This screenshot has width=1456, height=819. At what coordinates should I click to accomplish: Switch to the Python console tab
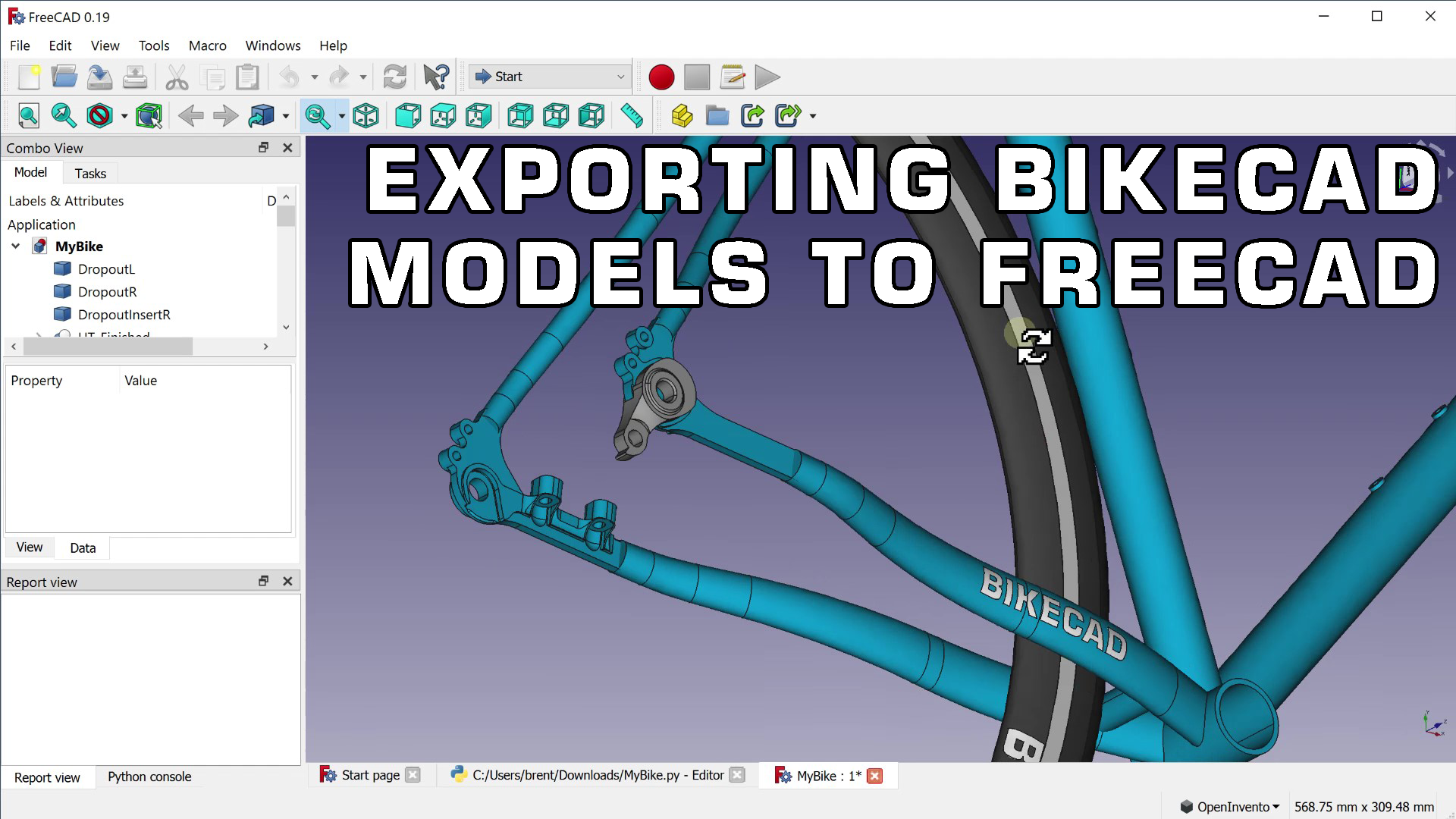coord(149,777)
